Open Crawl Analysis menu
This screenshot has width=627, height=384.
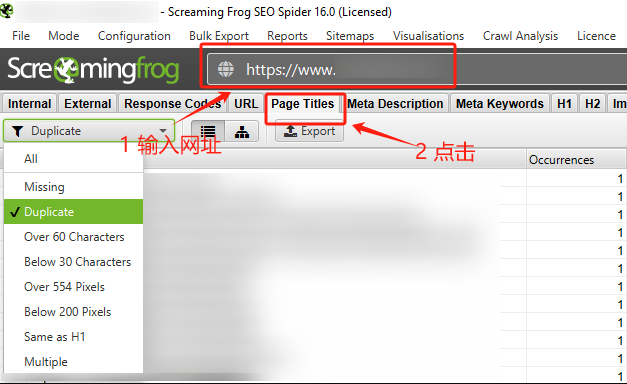520,36
